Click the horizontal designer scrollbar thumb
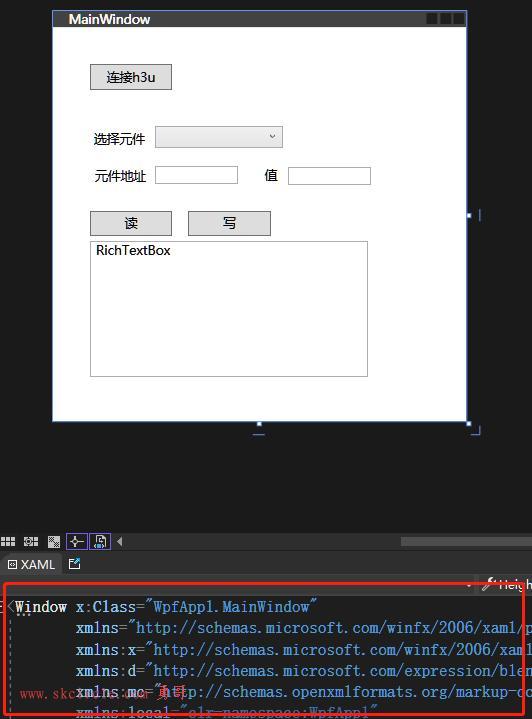The image size is (532, 719). (466, 542)
